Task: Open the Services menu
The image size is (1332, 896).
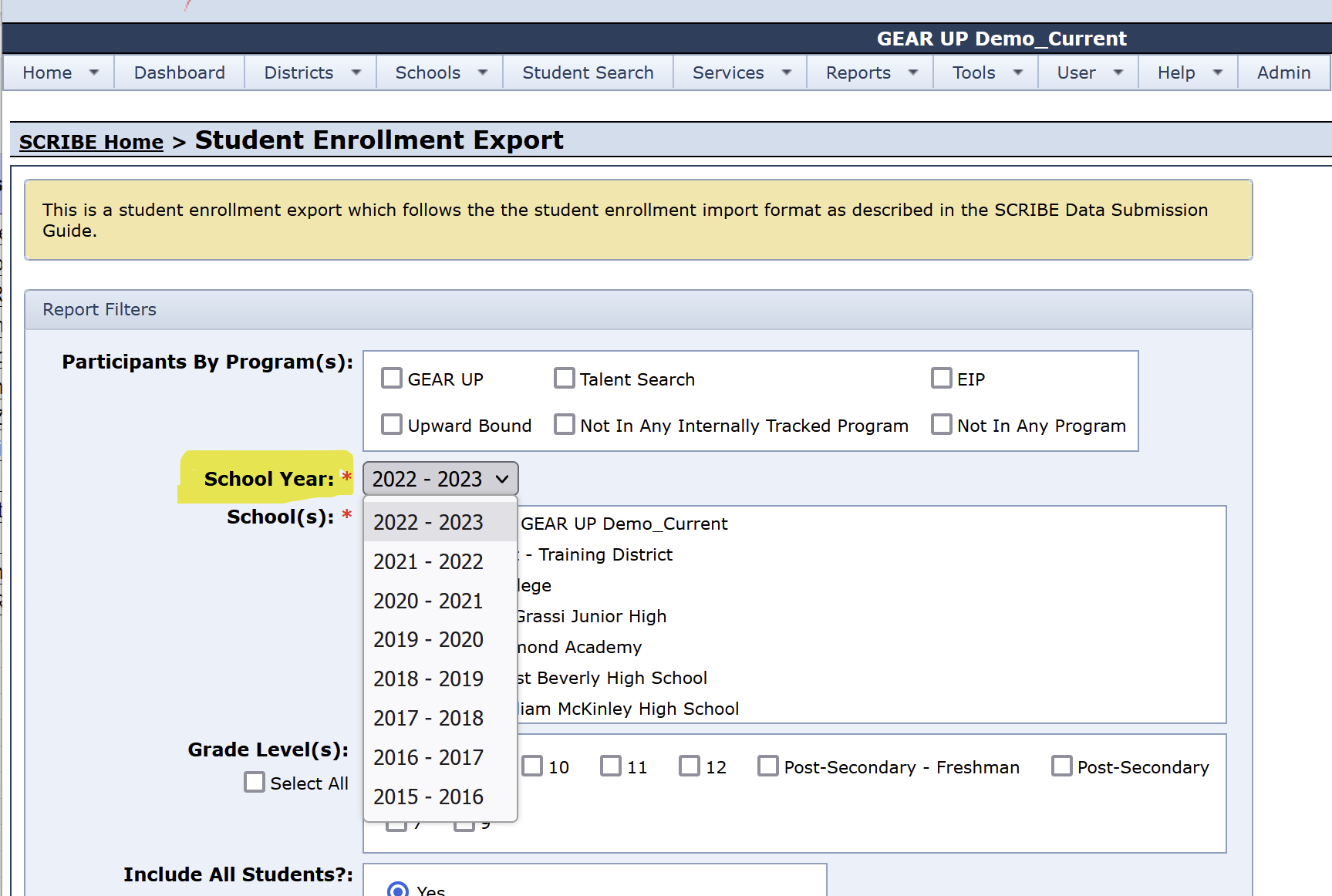Action: 740,72
